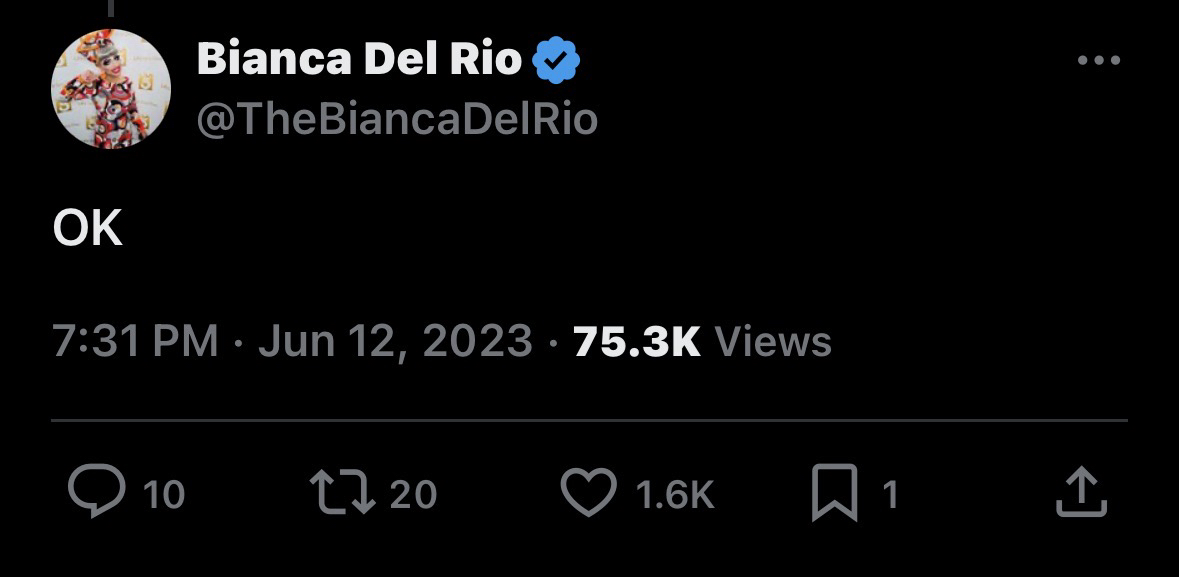Image resolution: width=1179 pixels, height=577 pixels.
Task: Click the thread connector line above avatar
Action: [111, 9]
